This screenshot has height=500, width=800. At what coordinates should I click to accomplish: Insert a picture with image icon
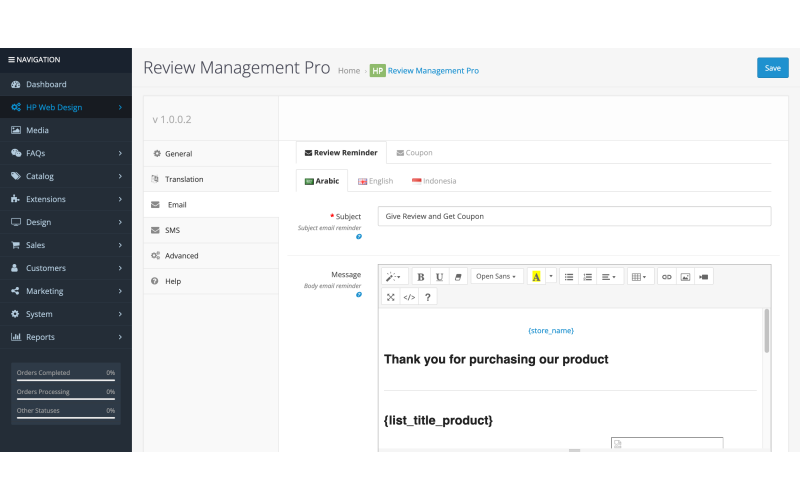pyautogui.click(x=685, y=277)
